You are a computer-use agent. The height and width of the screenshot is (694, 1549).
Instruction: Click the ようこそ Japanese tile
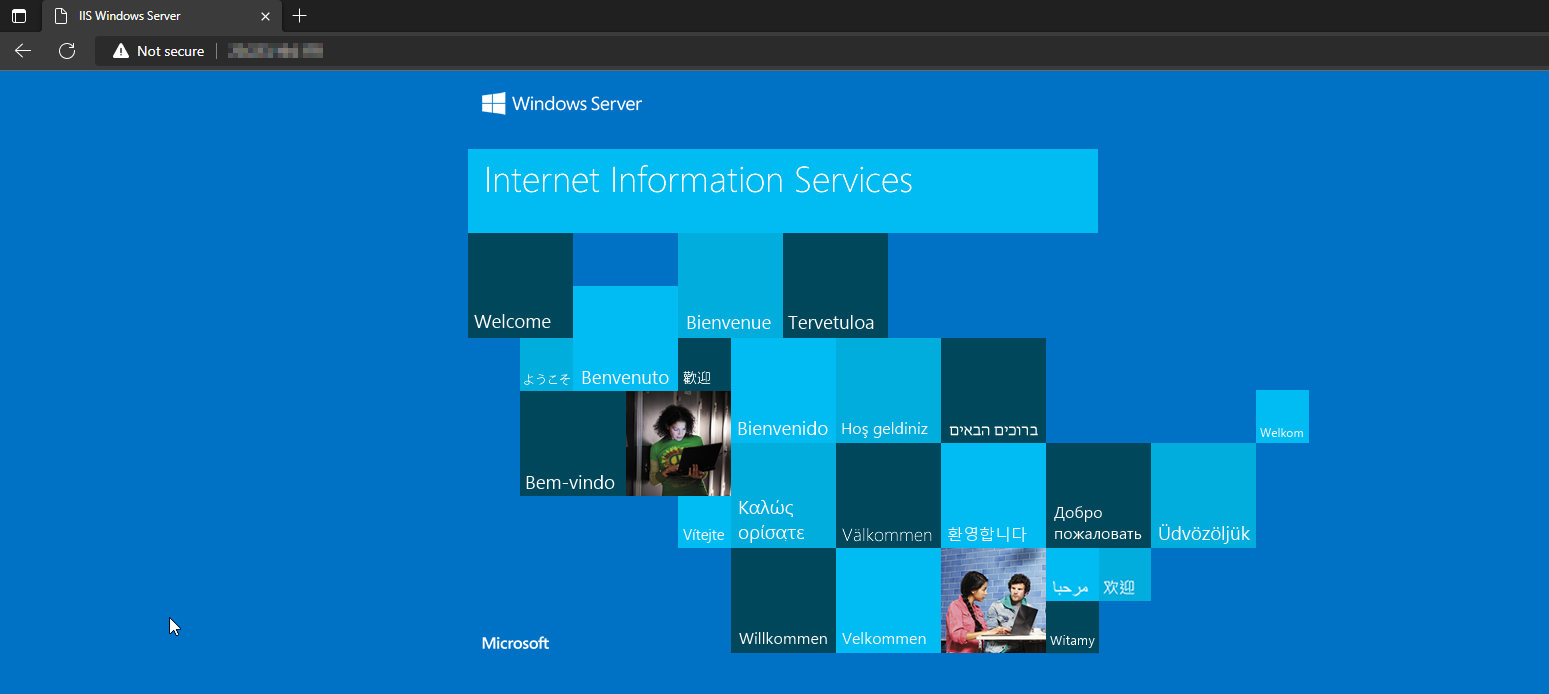click(546, 364)
